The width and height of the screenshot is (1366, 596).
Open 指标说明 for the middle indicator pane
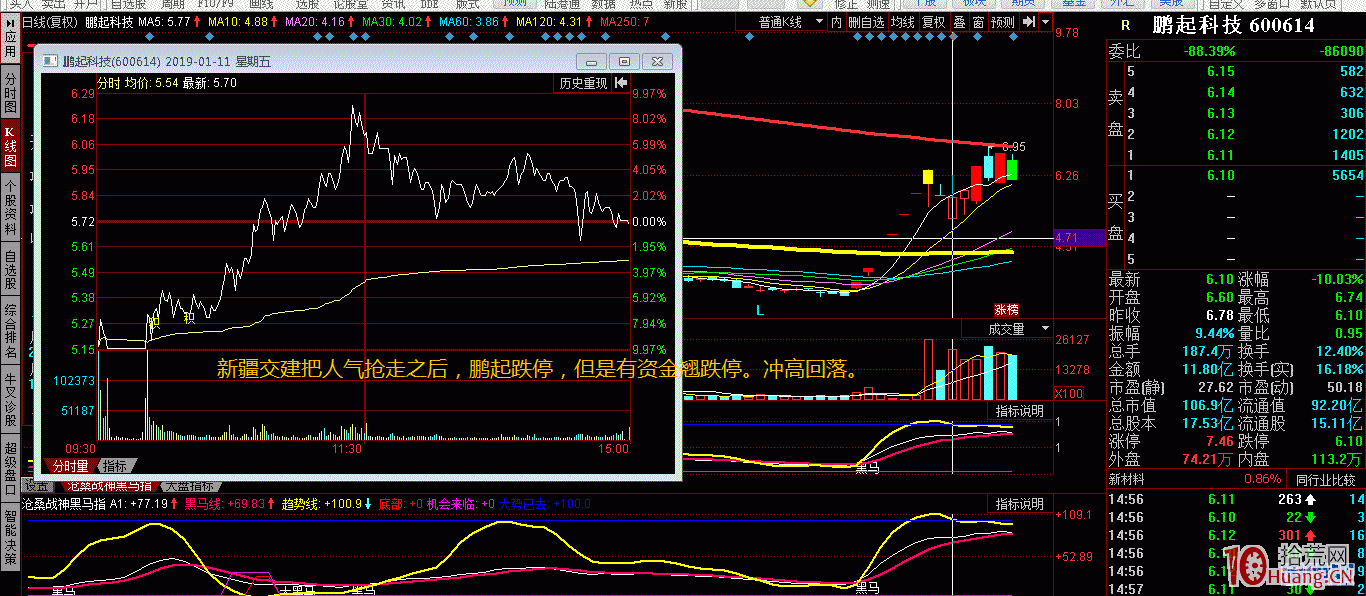[1020, 411]
